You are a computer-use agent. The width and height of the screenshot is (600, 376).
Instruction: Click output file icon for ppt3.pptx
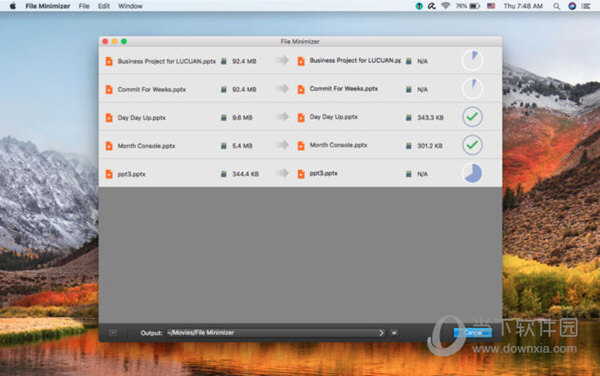click(x=301, y=174)
